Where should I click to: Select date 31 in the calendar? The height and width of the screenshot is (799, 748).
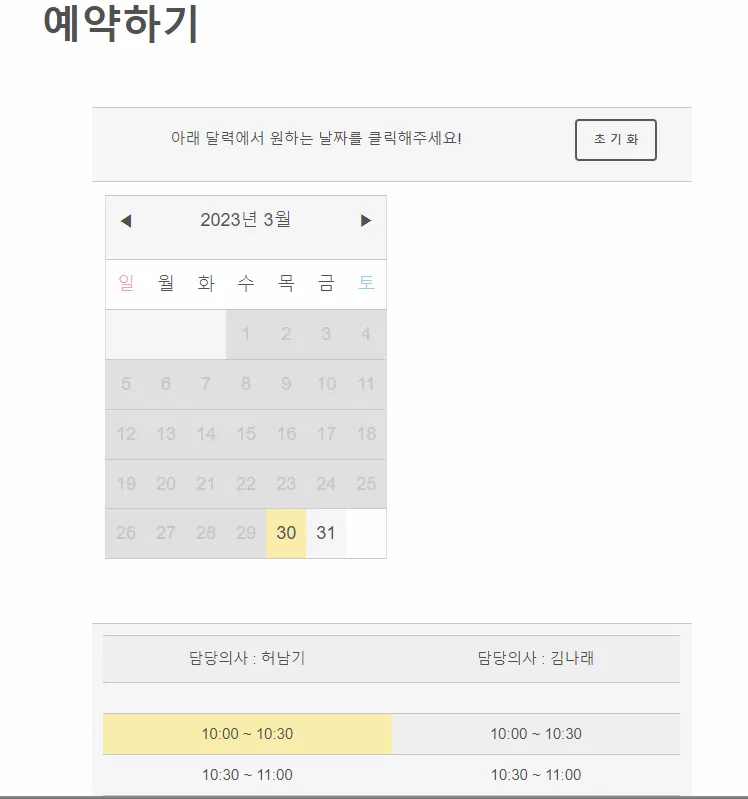pos(326,533)
